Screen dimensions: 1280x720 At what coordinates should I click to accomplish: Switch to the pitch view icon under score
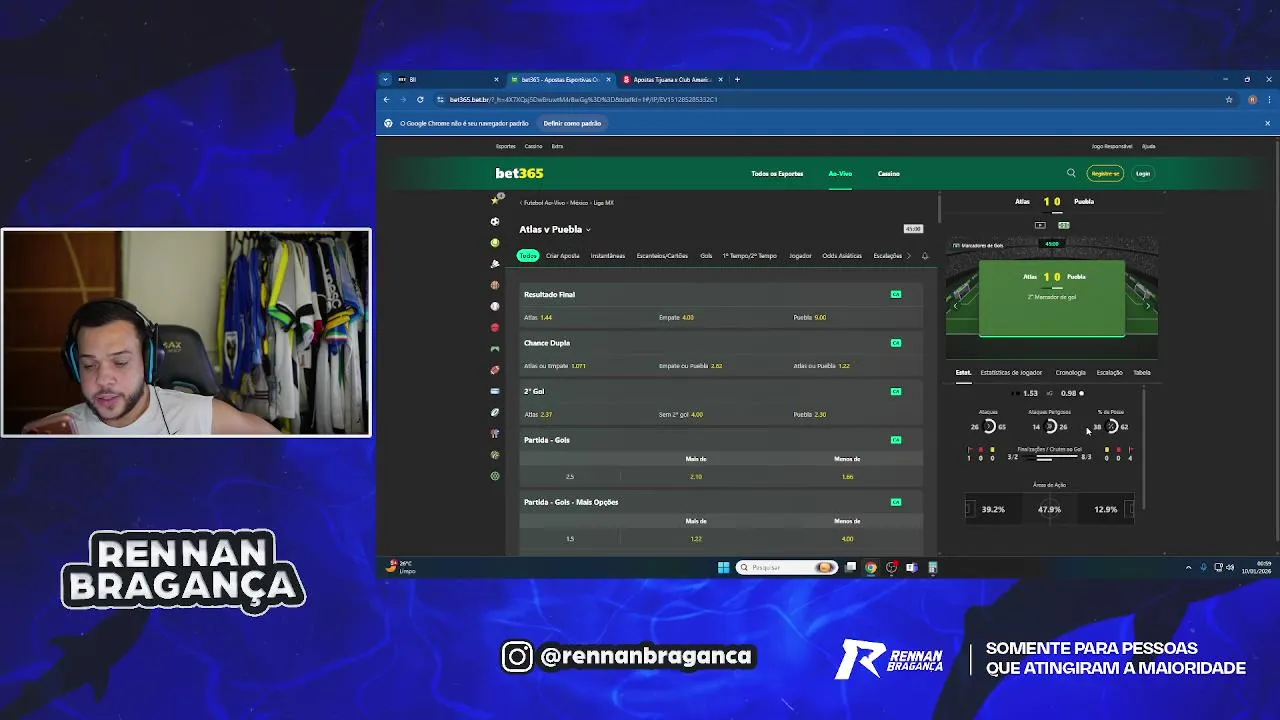click(x=1063, y=225)
